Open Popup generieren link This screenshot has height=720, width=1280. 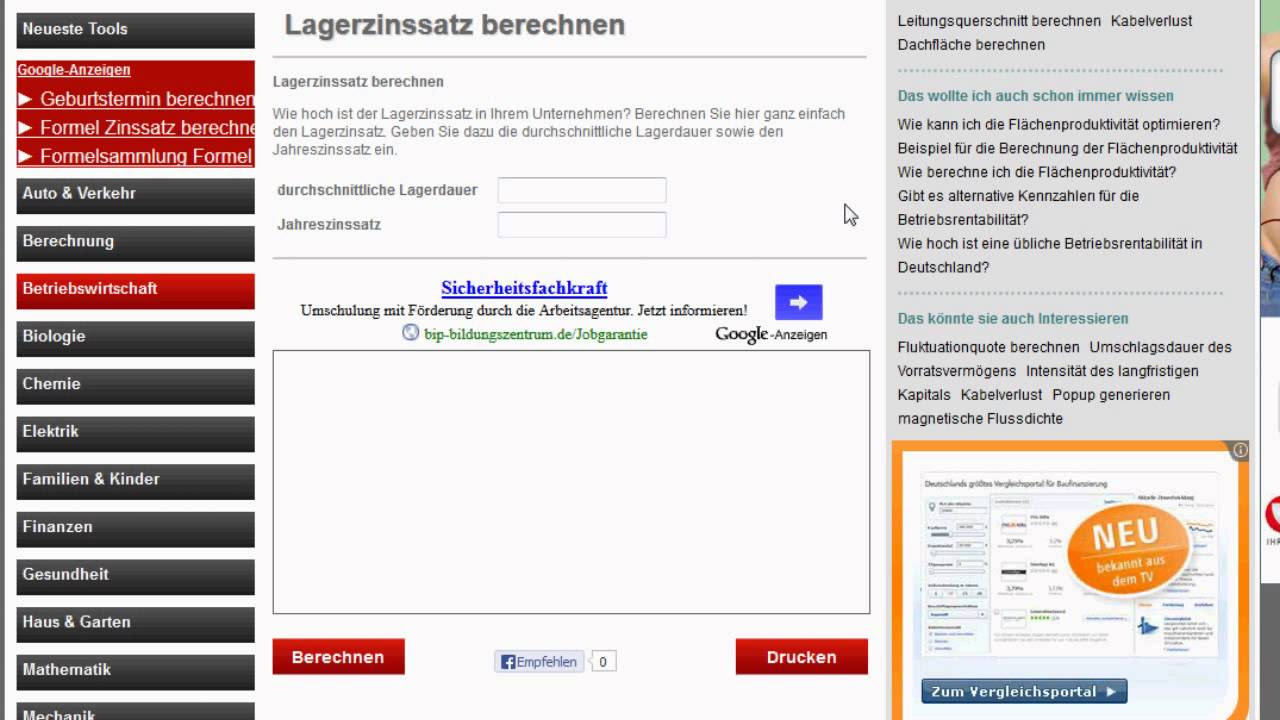click(x=1111, y=395)
